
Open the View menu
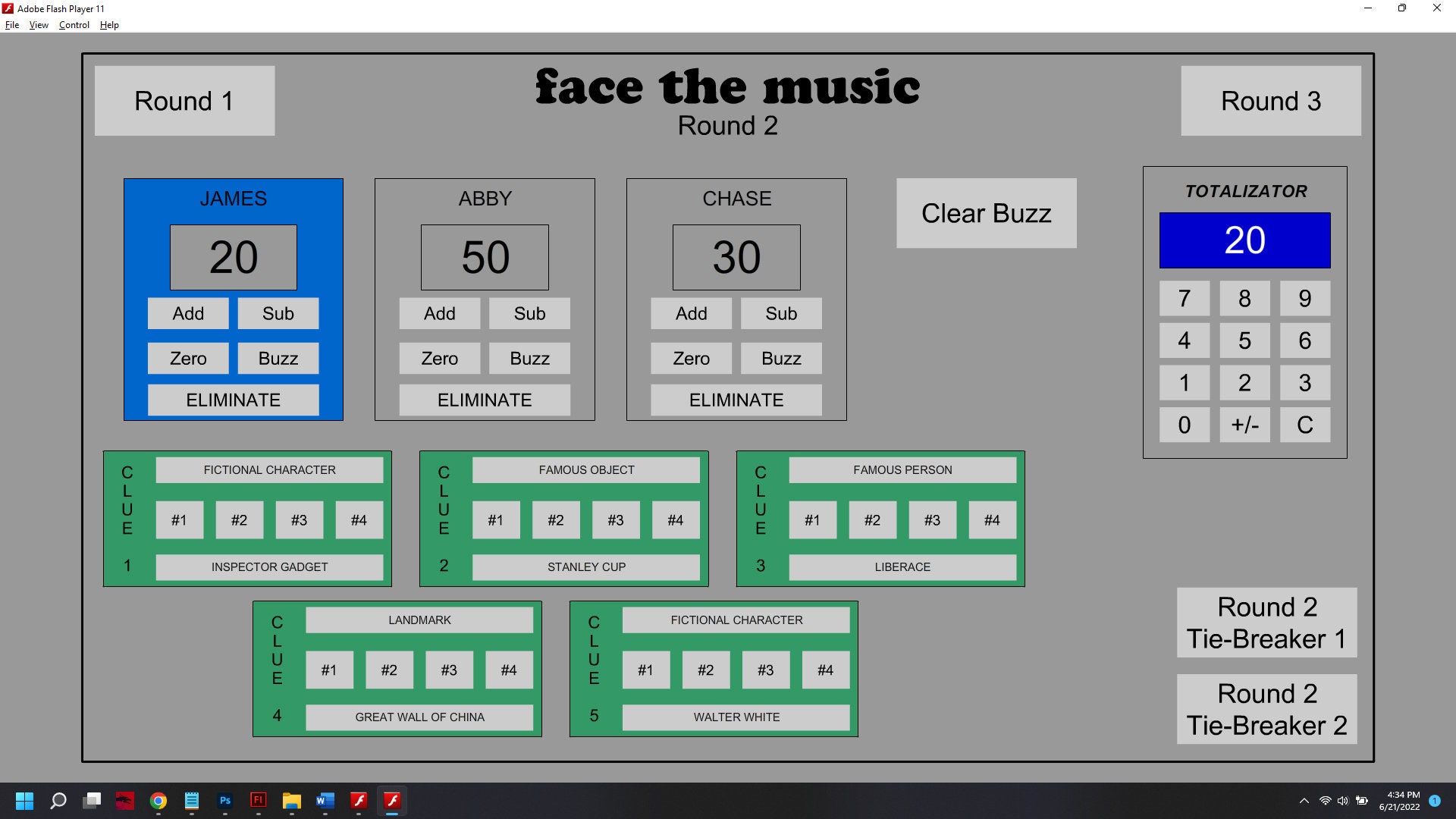[38, 24]
